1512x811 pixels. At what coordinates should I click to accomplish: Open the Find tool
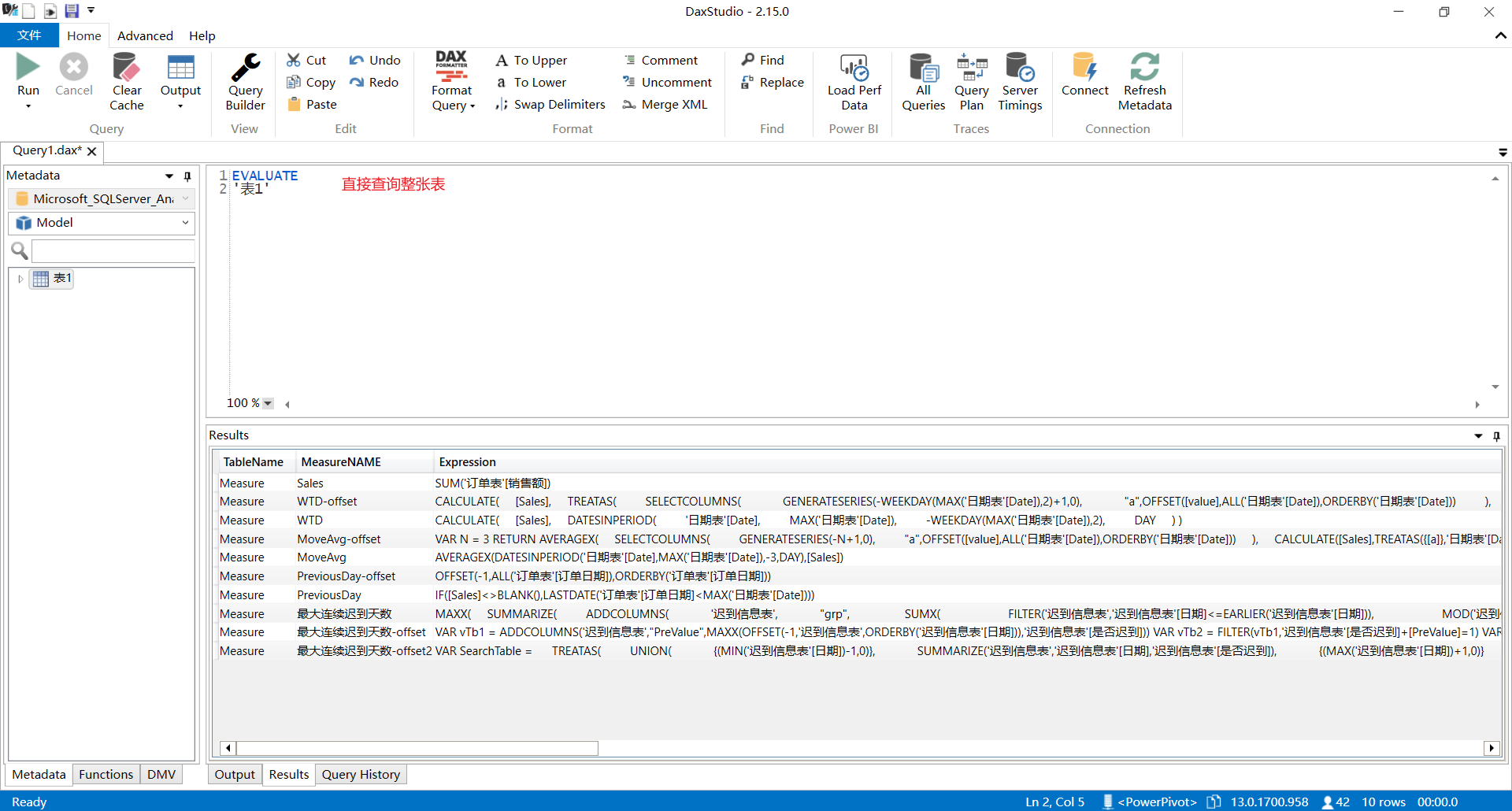tap(762, 60)
